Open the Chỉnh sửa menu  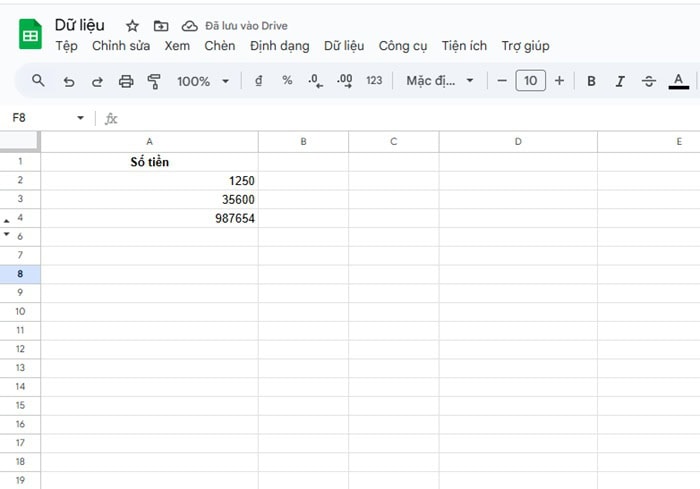pos(121,46)
